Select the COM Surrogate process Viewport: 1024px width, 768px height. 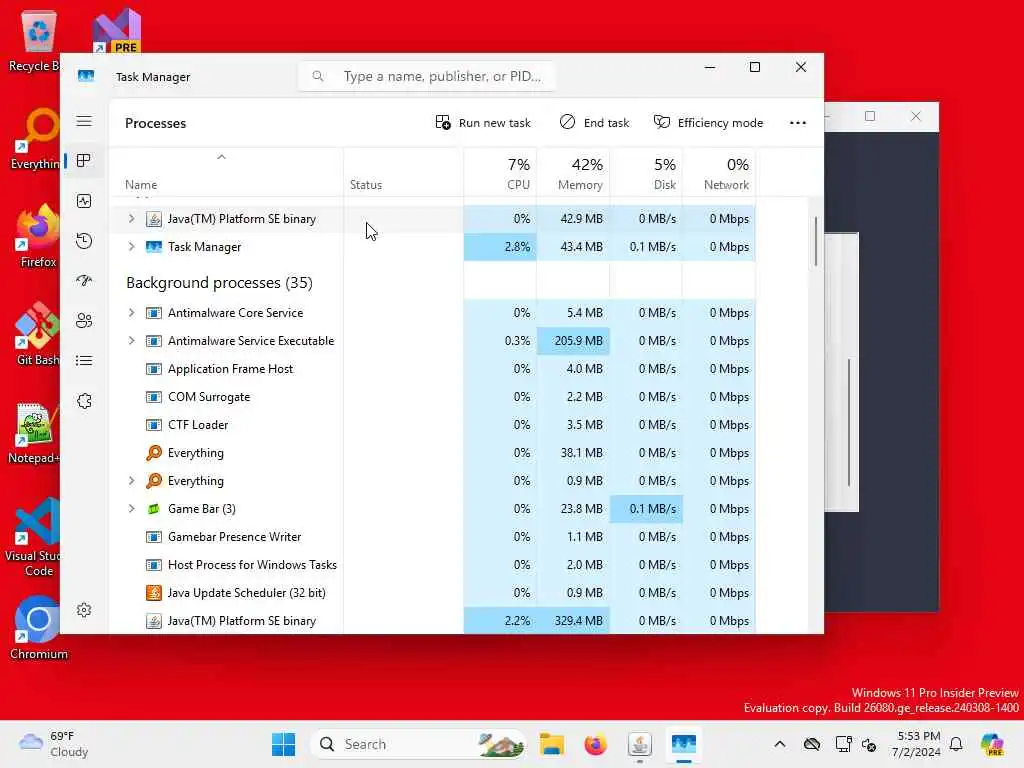coord(432,397)
